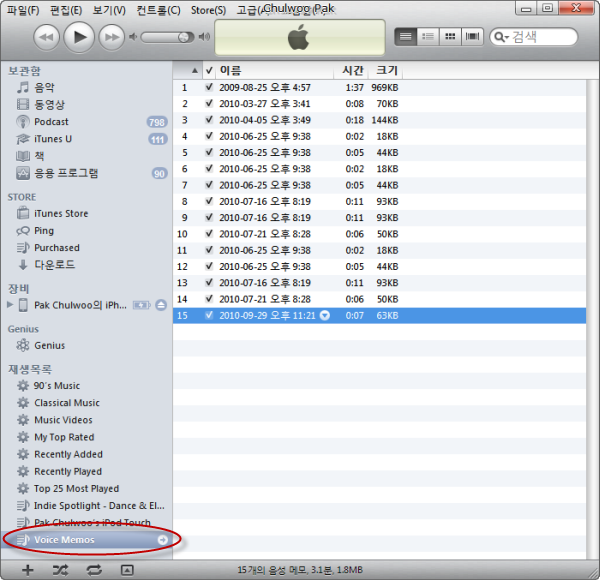600x580 pixels.
Task: Open the Store(S) menu
Action: click(209, 10)
